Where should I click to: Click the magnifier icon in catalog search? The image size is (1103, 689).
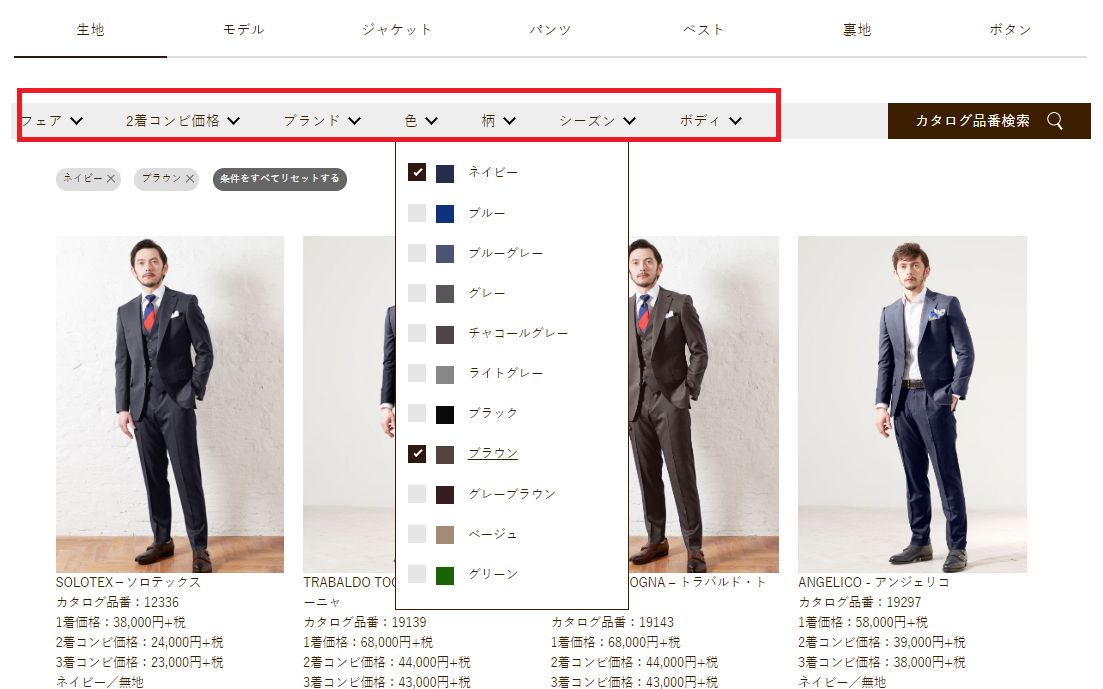pos(1055,121)
